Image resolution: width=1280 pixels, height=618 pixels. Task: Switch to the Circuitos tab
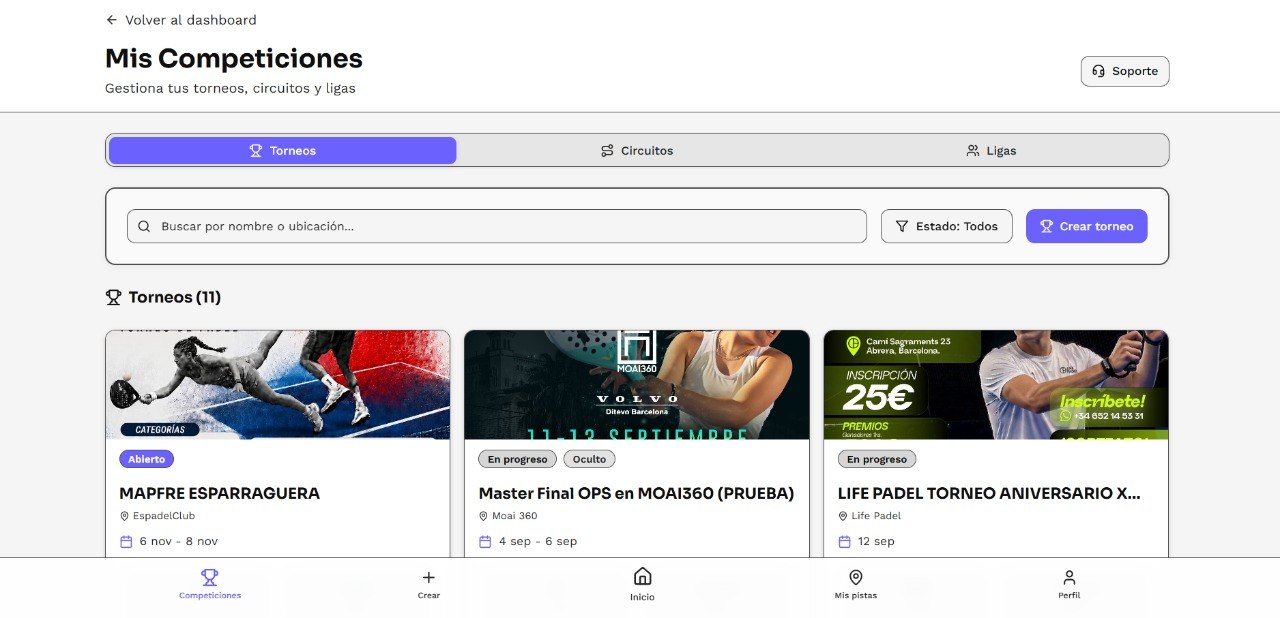pos(637,151)
